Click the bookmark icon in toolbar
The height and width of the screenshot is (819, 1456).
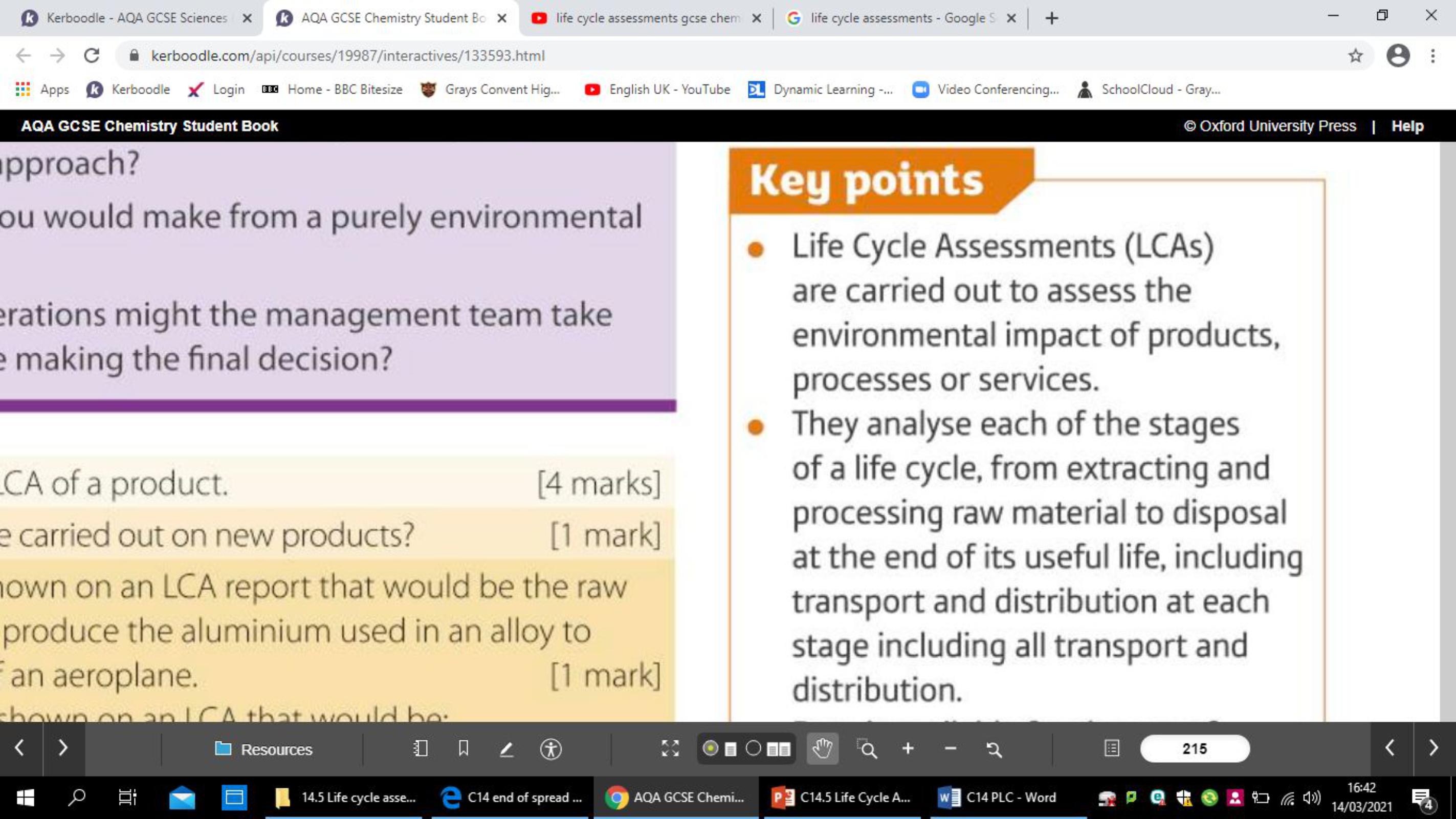coord(464,749)
